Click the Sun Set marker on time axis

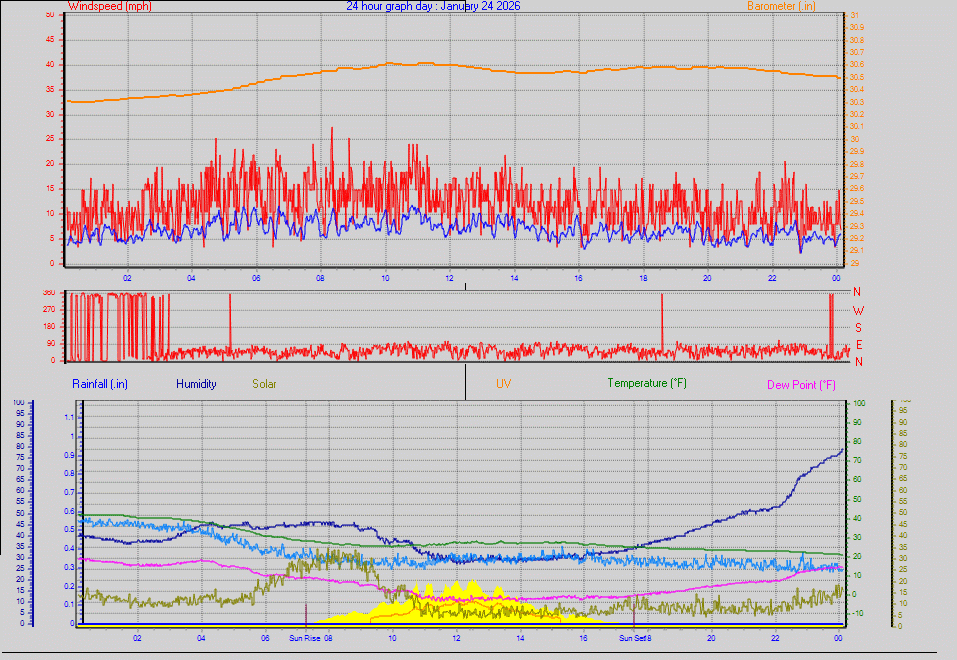coord(632,637)
